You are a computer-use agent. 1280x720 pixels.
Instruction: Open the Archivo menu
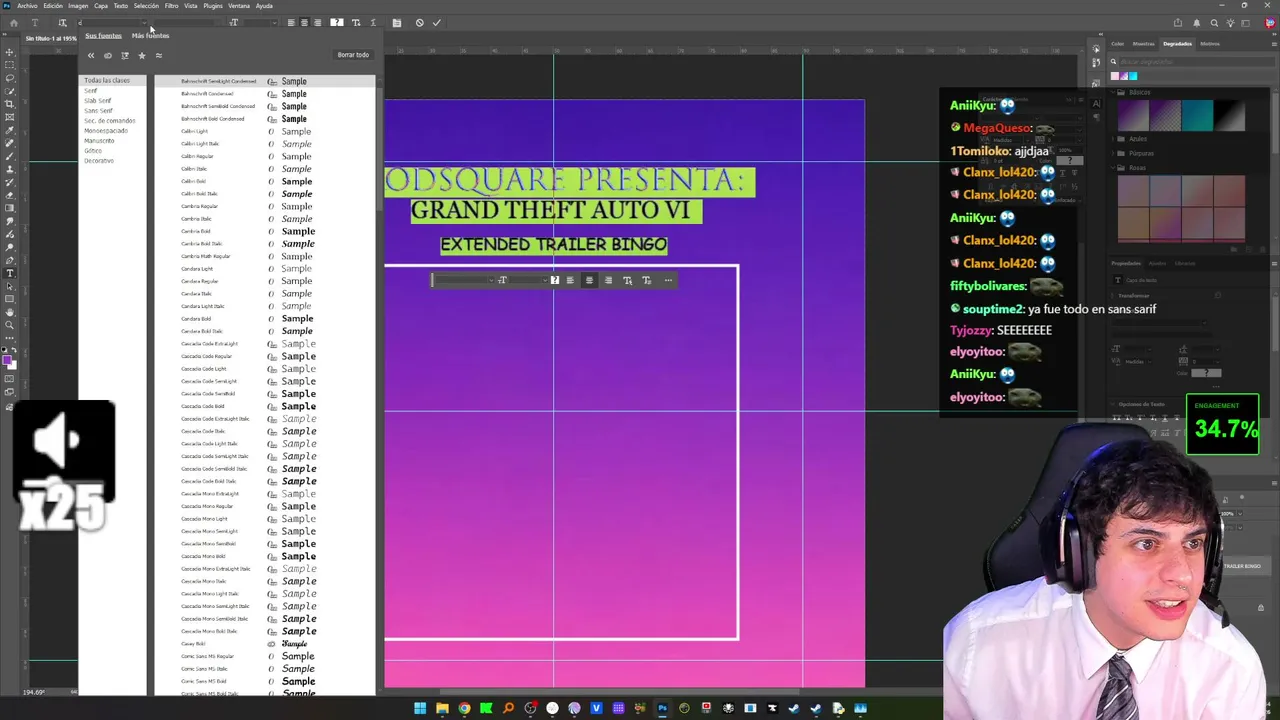point(27,6)
